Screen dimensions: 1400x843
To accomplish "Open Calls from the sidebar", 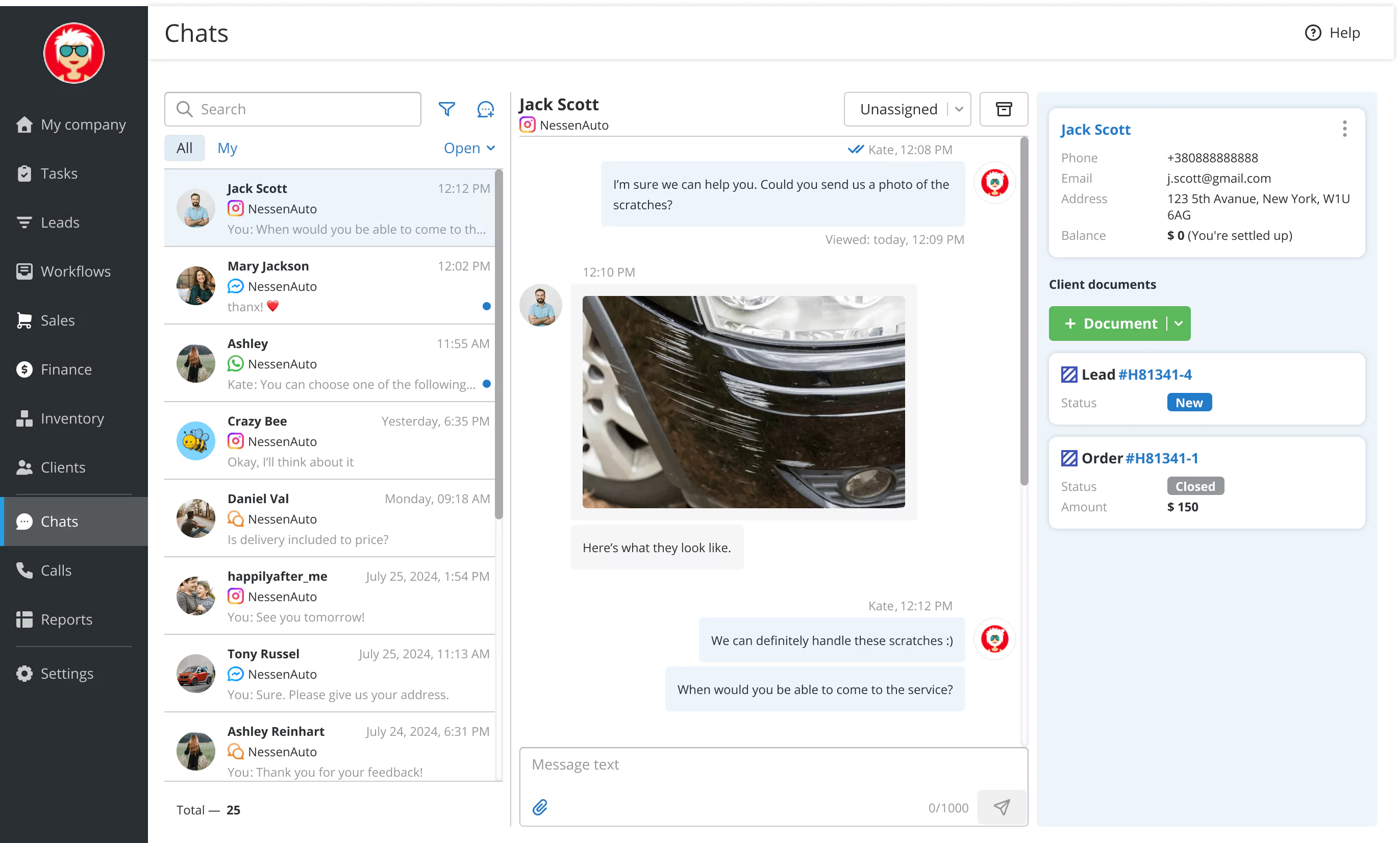I will coord(74,571).
